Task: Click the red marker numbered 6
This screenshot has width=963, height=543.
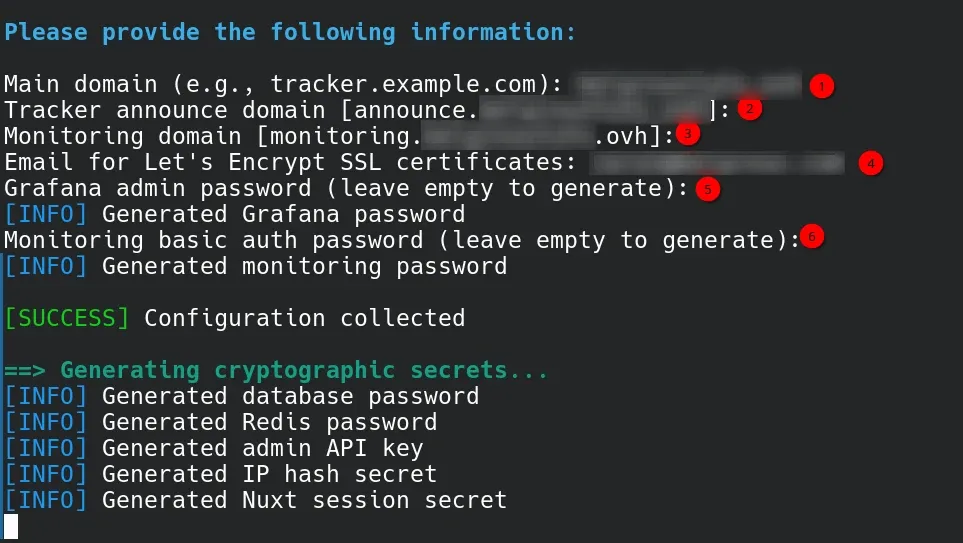Action: click(812, 238)
